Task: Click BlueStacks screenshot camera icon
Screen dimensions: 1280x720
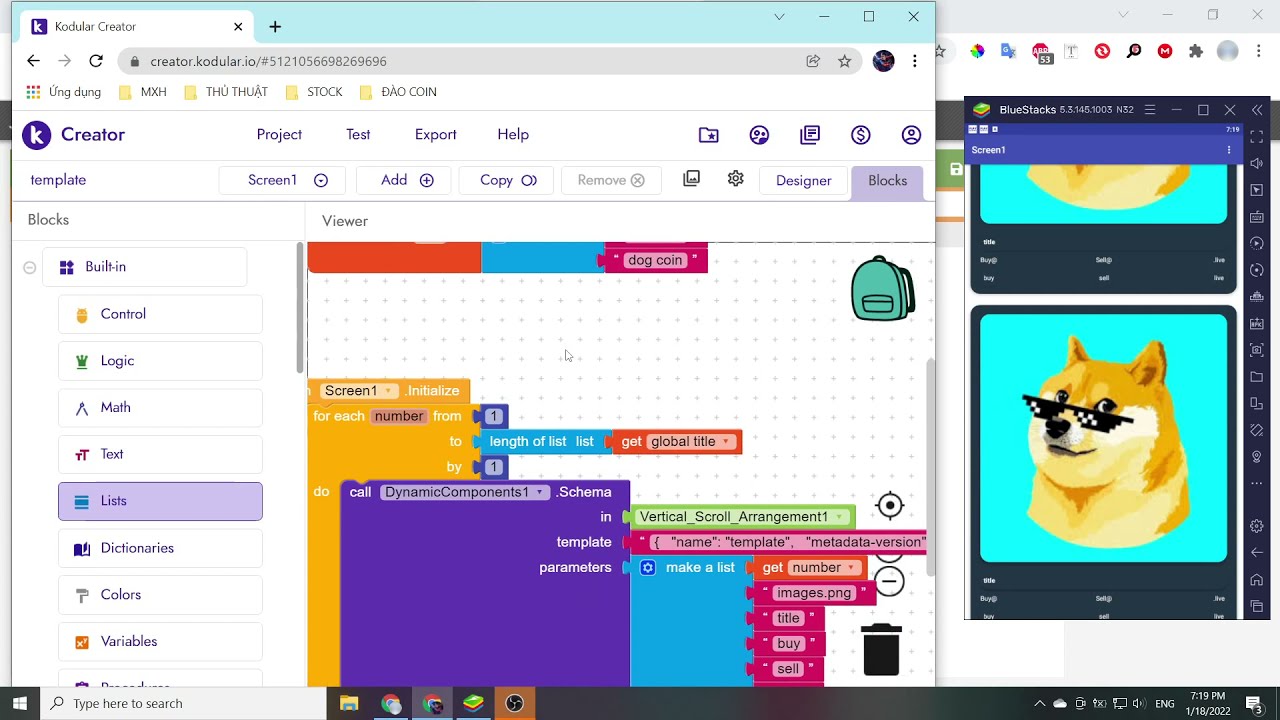Action: (1257, 350)
